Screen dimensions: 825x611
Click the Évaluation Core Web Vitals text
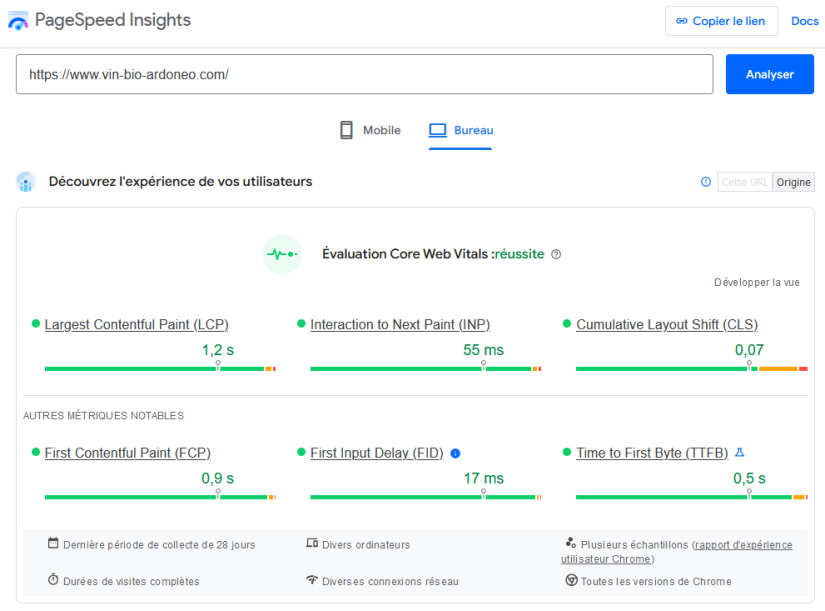(408, 254)
